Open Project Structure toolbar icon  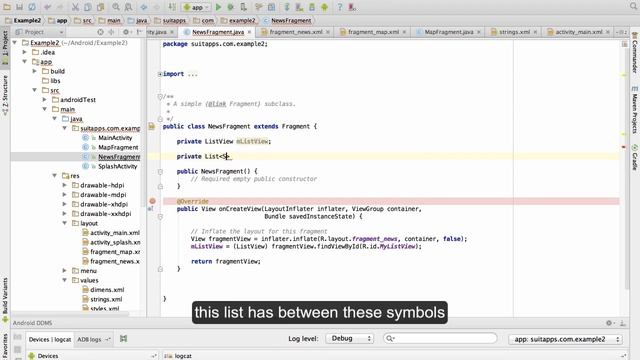pyautogui.click(x=271, y=7)
